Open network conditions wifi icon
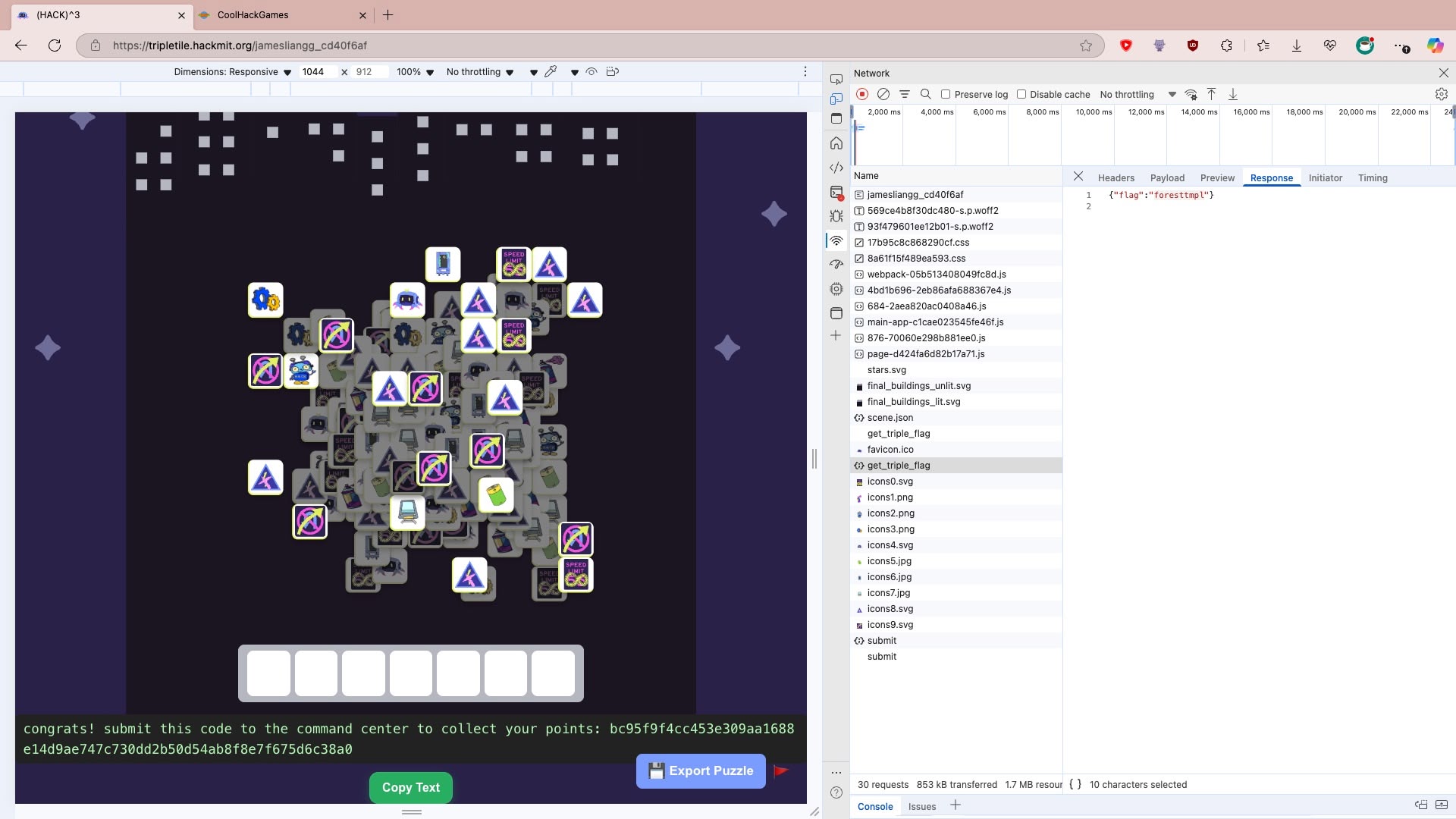The height and width of the screenshot is (819, 1456). [x=1191, y=94]
